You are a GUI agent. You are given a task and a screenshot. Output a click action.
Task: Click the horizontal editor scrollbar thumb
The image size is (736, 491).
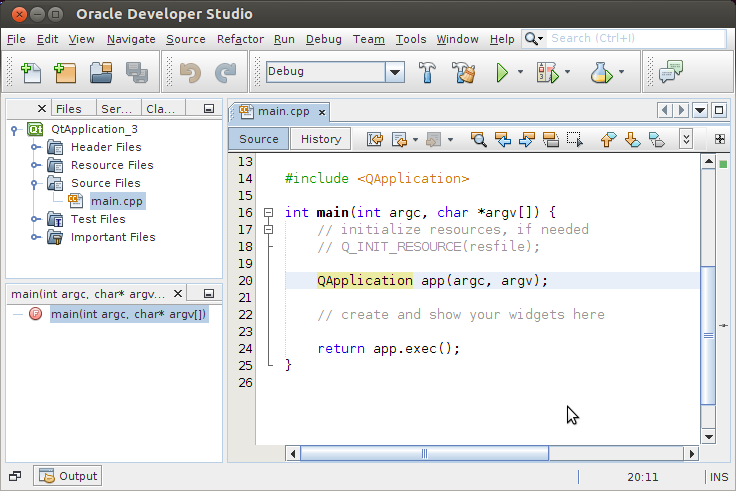[424, 453]
